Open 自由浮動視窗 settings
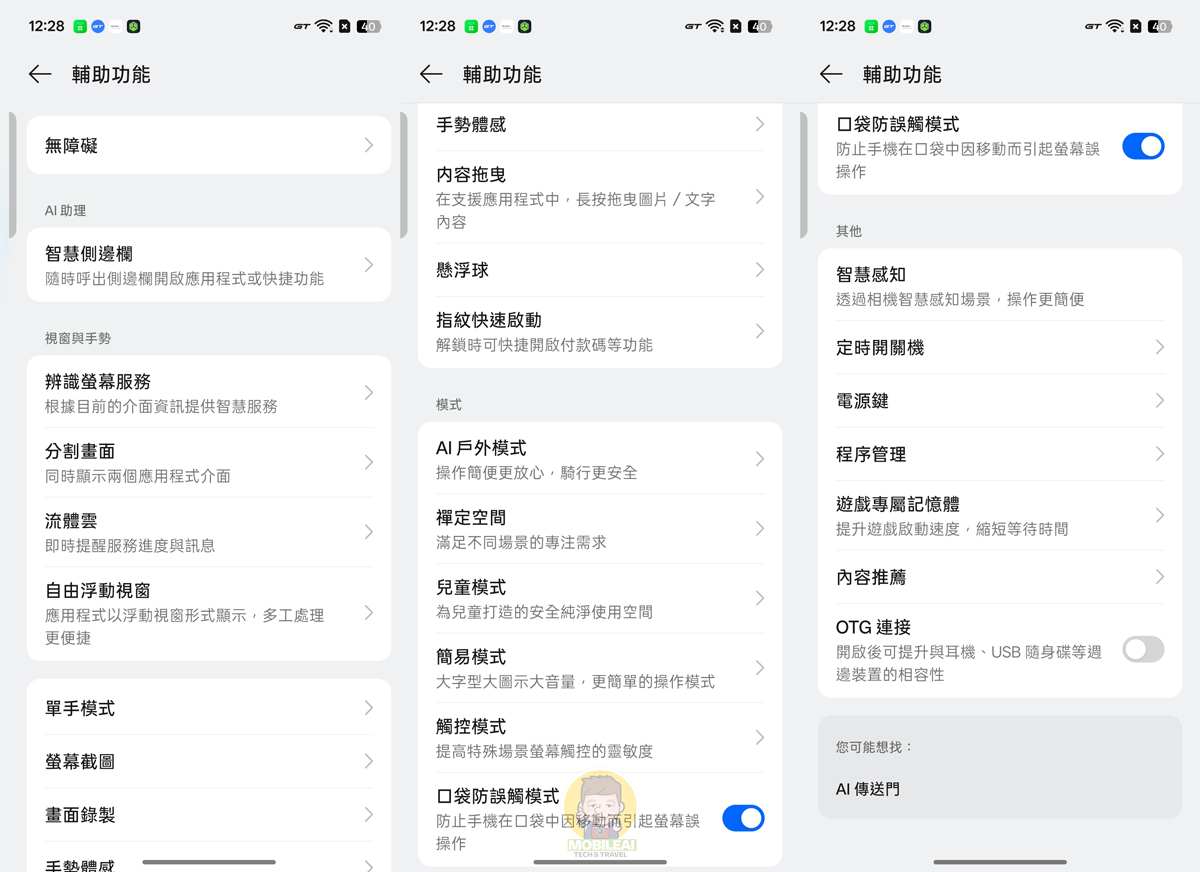The width and height of the screenshot is (1200, 872). [209, 613]
